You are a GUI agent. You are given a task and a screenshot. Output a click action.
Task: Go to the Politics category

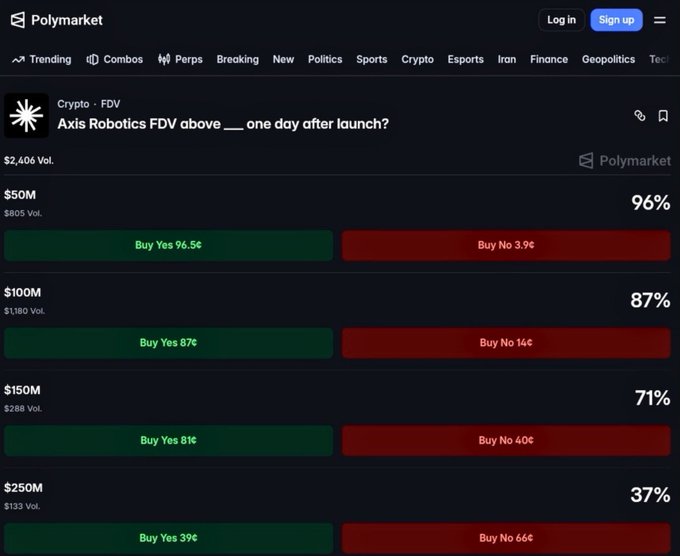click(325, 59)
